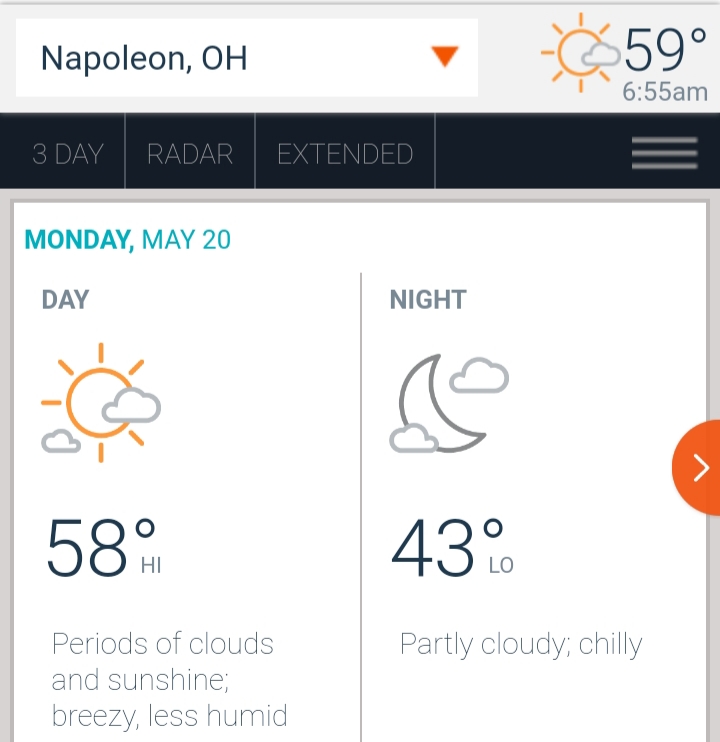Tap the daytime partly sunny icon

[x=101, y=402]
